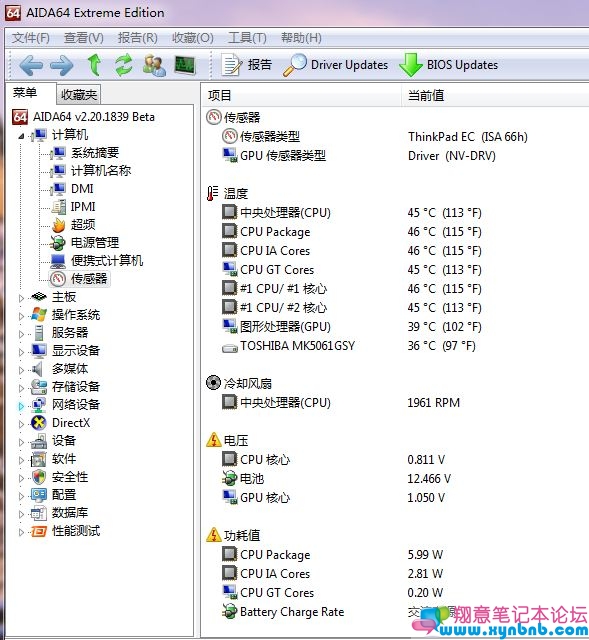Select 传感器 in the tree

[89, 279]
